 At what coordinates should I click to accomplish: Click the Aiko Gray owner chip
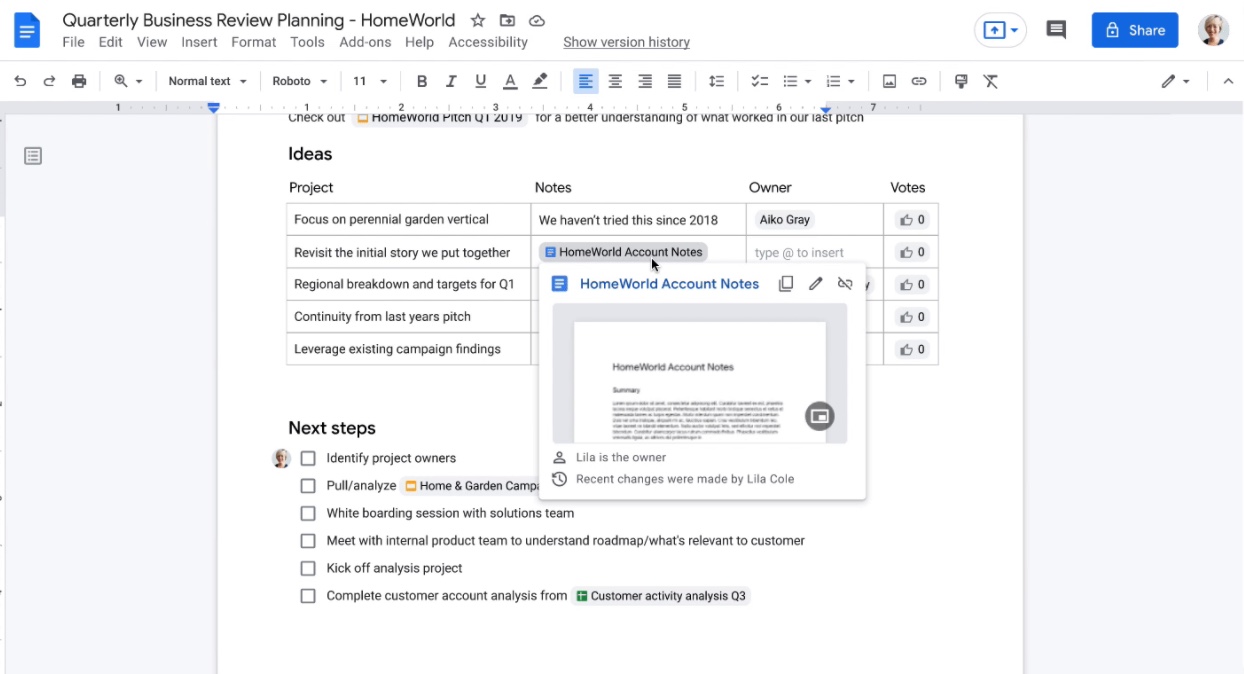tap(784, 220)
